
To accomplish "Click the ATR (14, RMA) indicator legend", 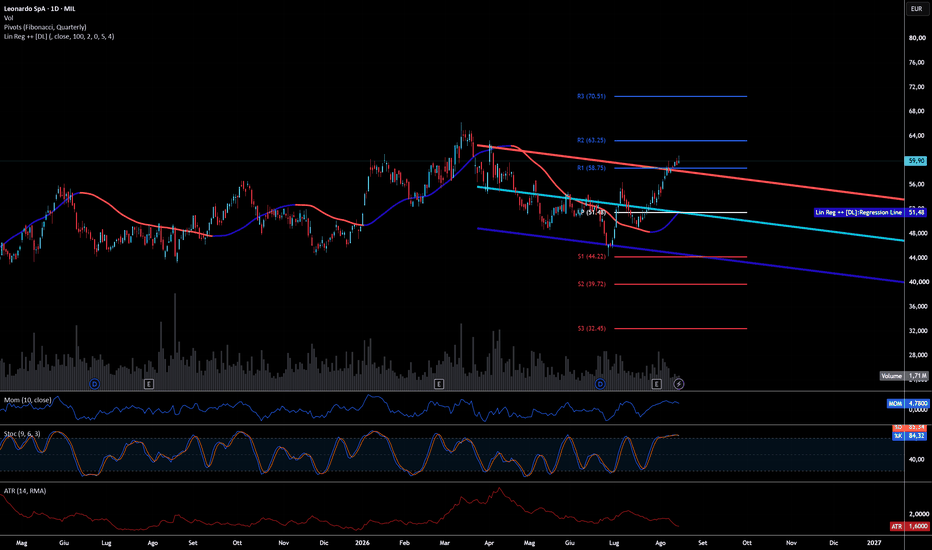I will pos(25,491).
